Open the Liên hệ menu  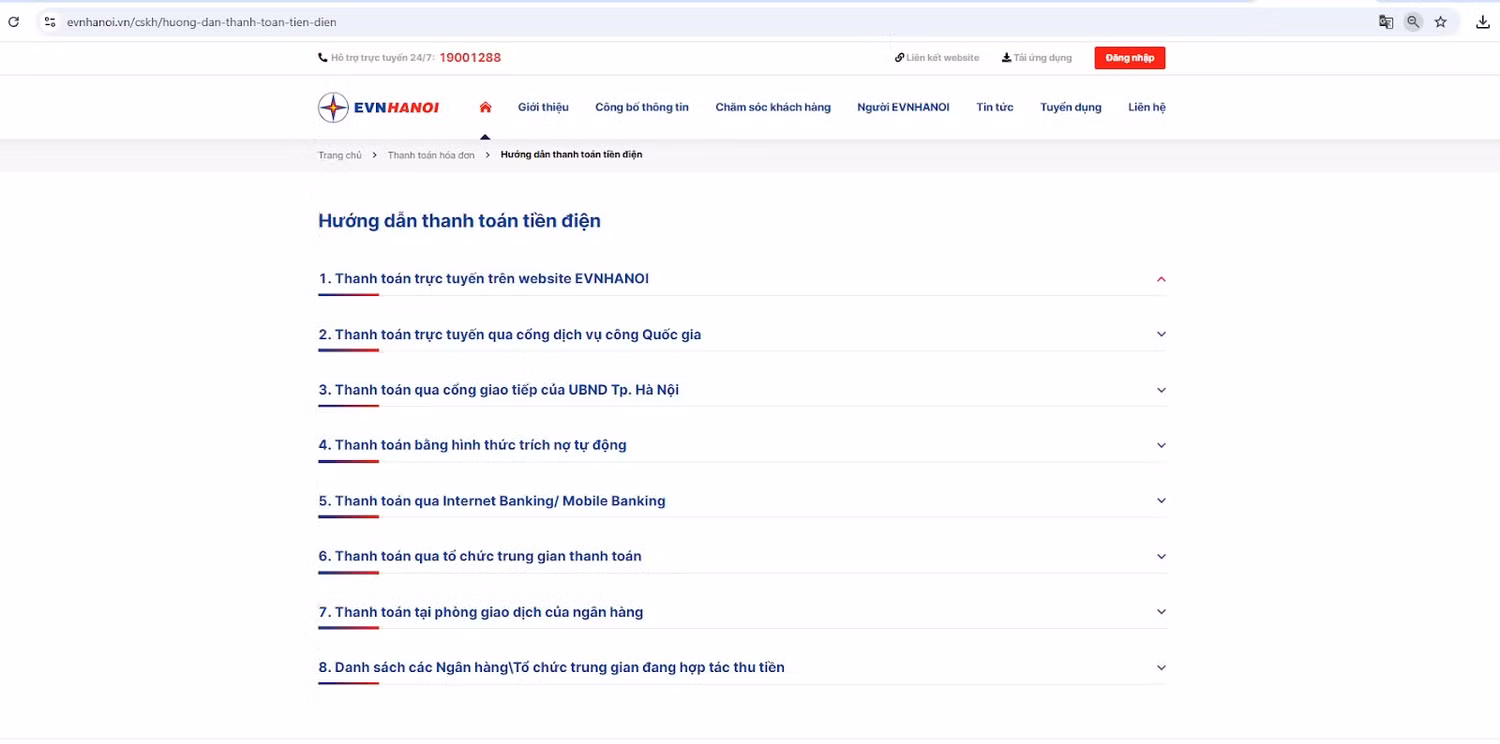pos(1147,107)
